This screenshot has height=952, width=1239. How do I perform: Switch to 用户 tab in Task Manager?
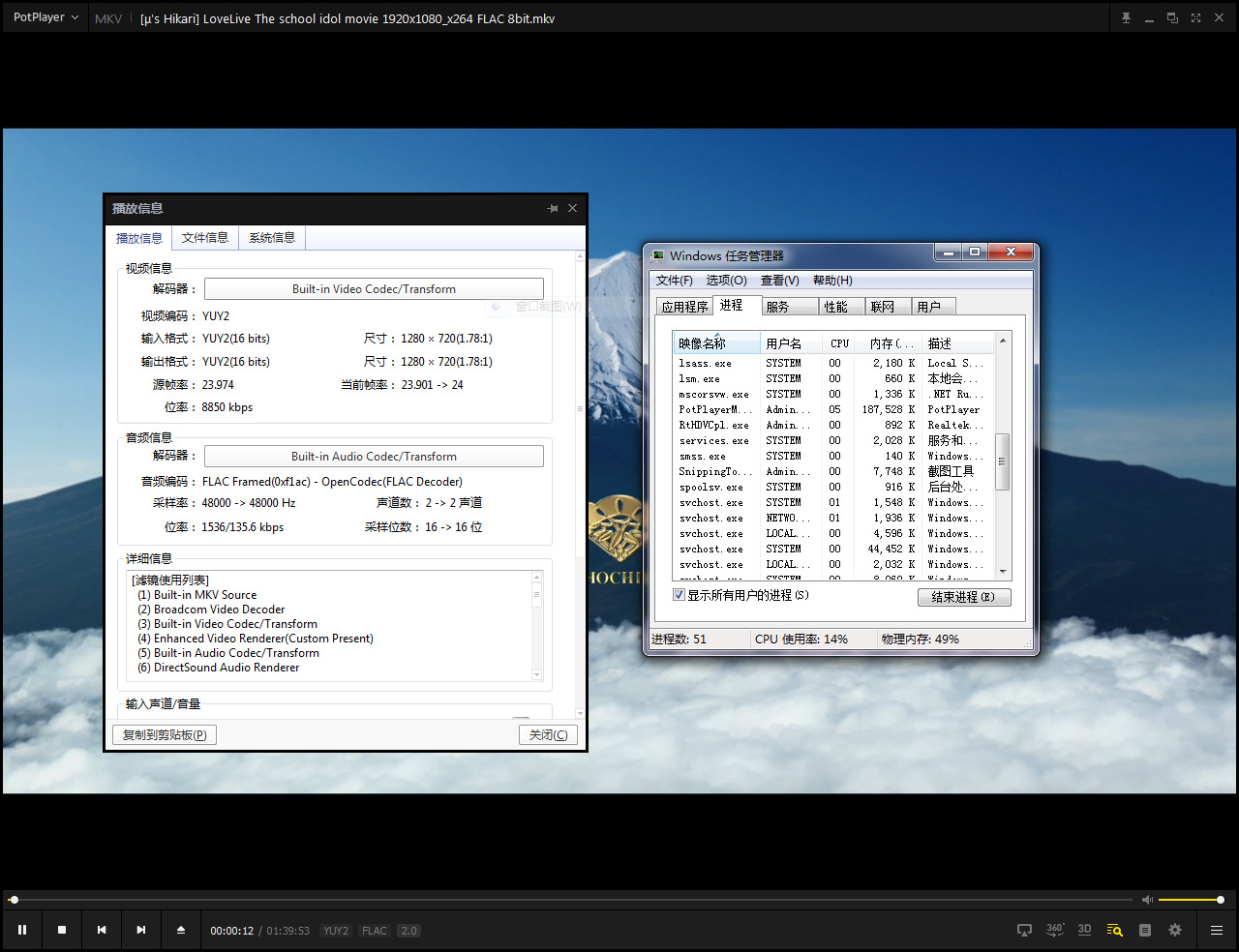pos(934,307)
